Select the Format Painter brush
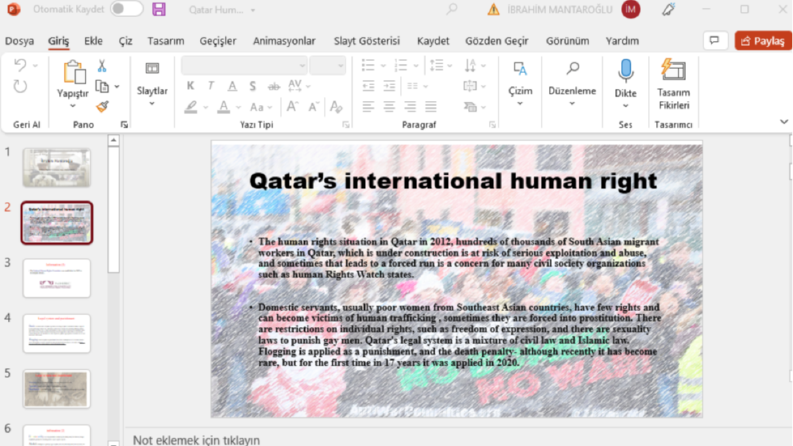Screen dimensions: 793x446 (102, 106)
